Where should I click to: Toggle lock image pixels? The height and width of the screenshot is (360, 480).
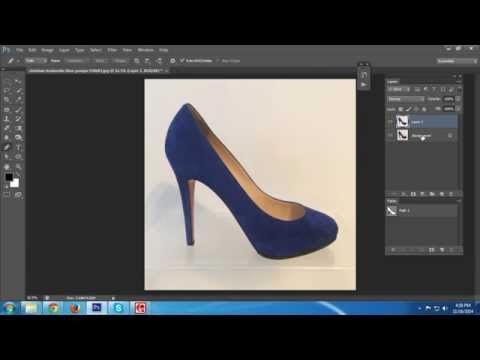[x=409, y=109]
